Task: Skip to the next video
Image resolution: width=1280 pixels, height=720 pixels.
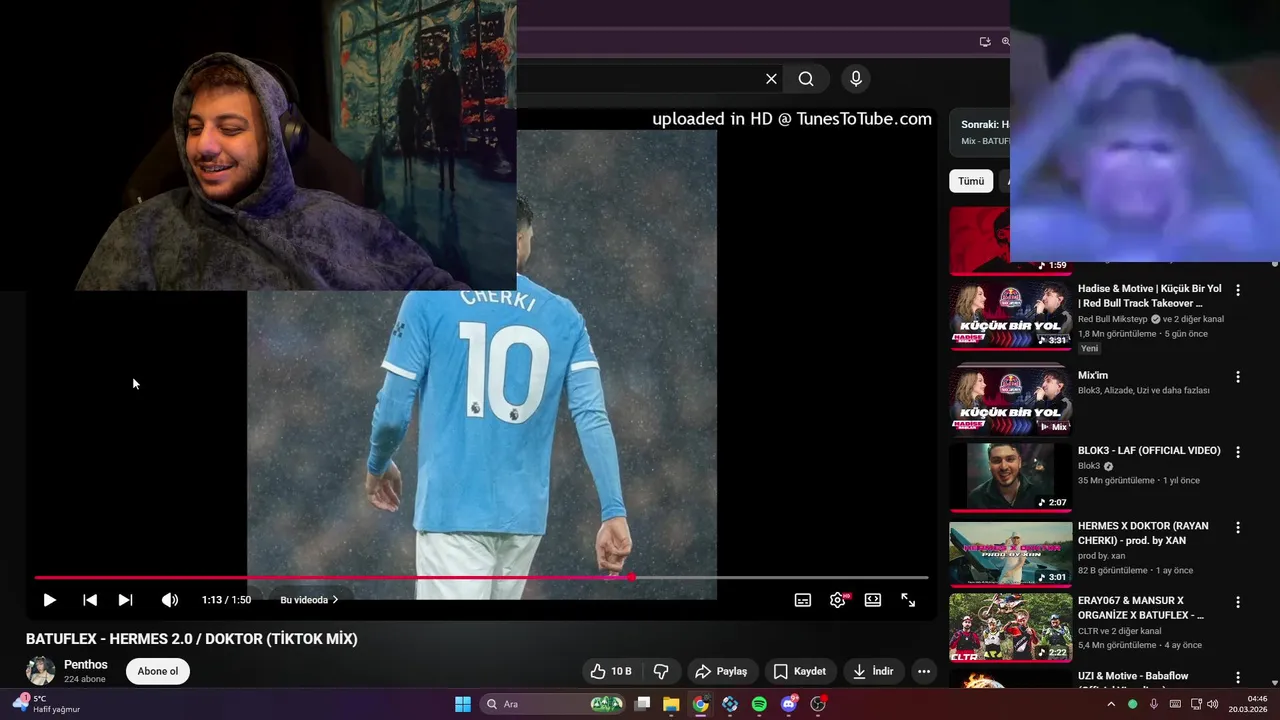Action: click(125, 600)
